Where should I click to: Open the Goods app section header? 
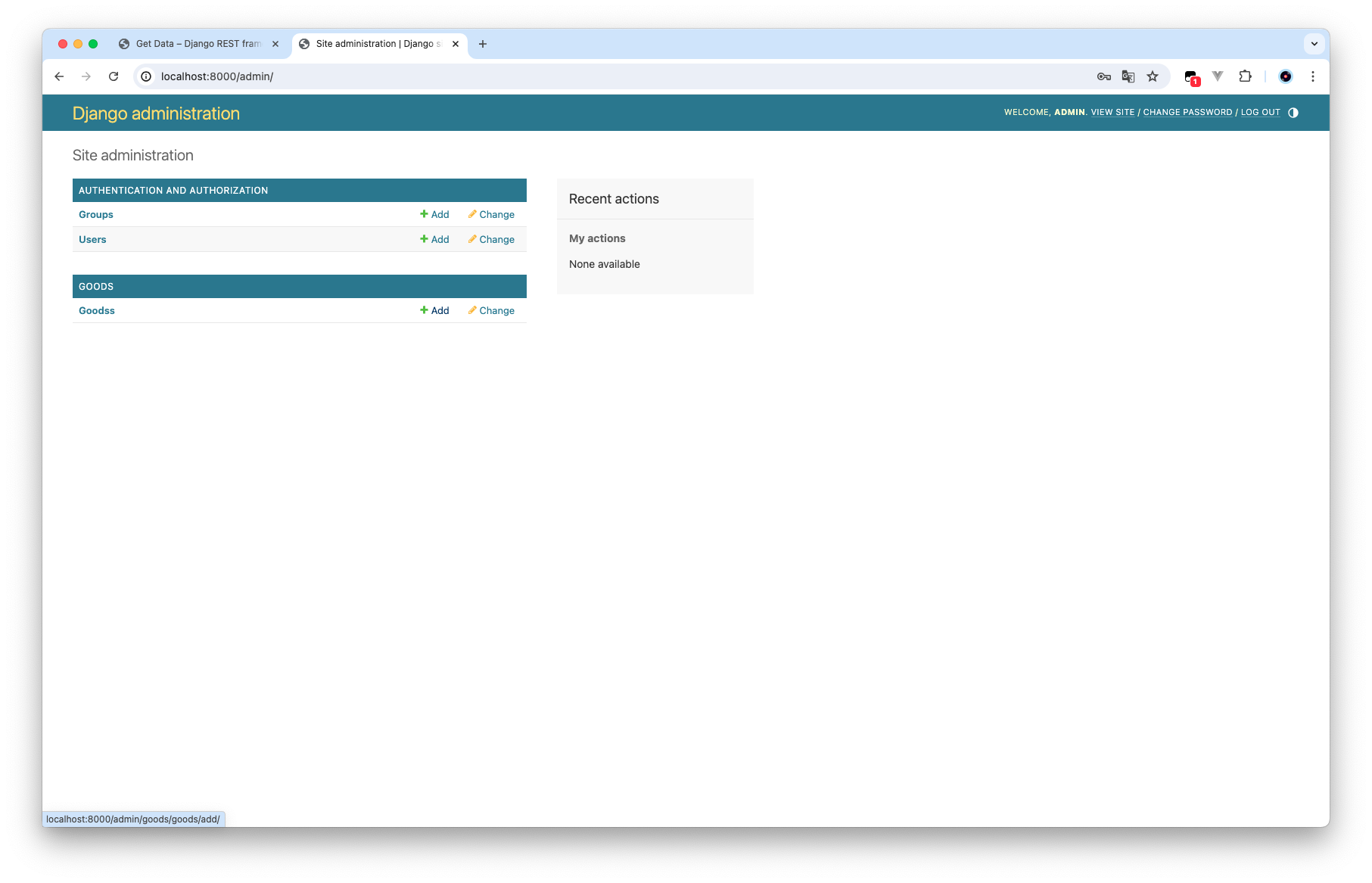click(x=96, y=287)
